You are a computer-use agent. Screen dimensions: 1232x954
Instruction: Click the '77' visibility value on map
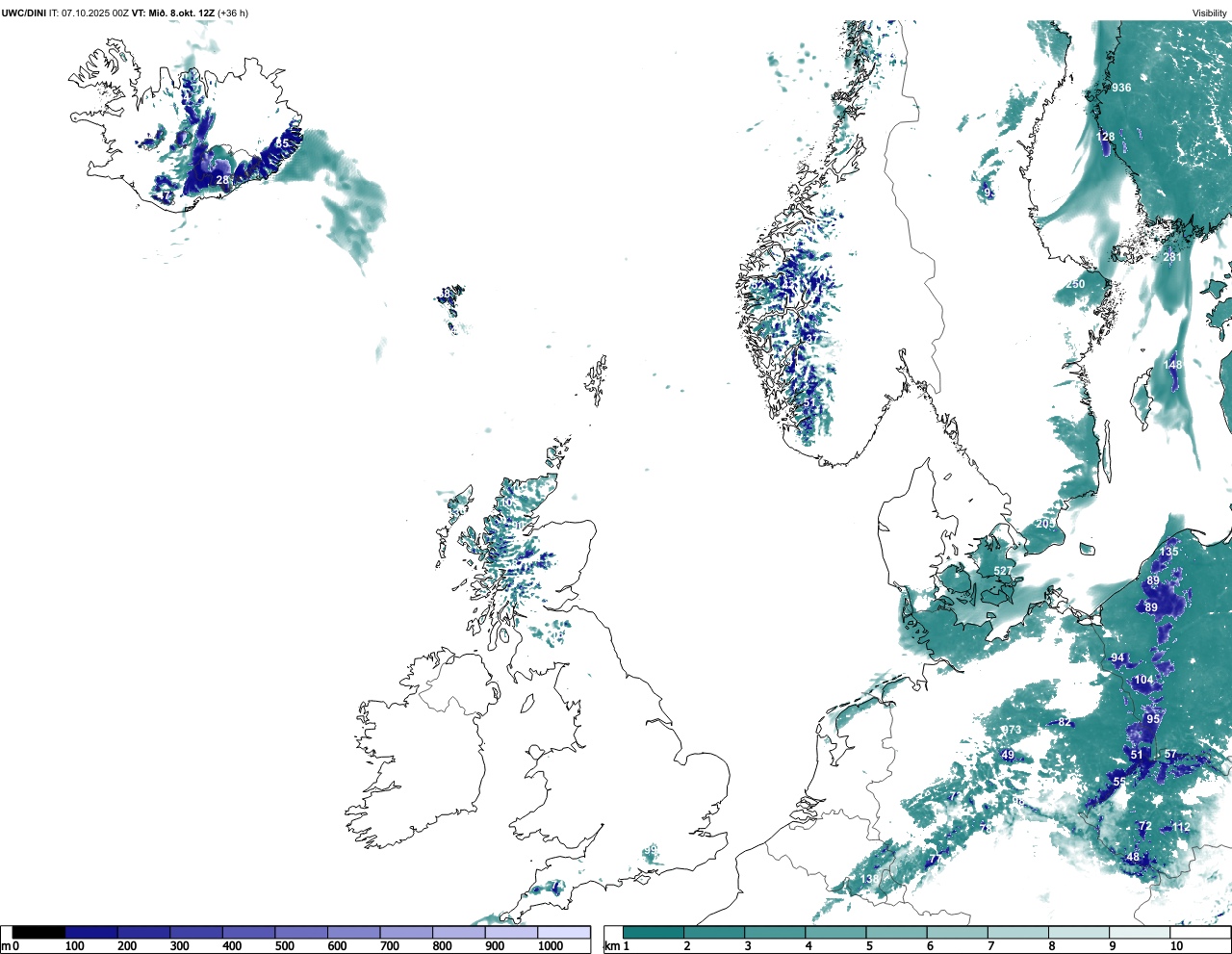tap(934, 859)
